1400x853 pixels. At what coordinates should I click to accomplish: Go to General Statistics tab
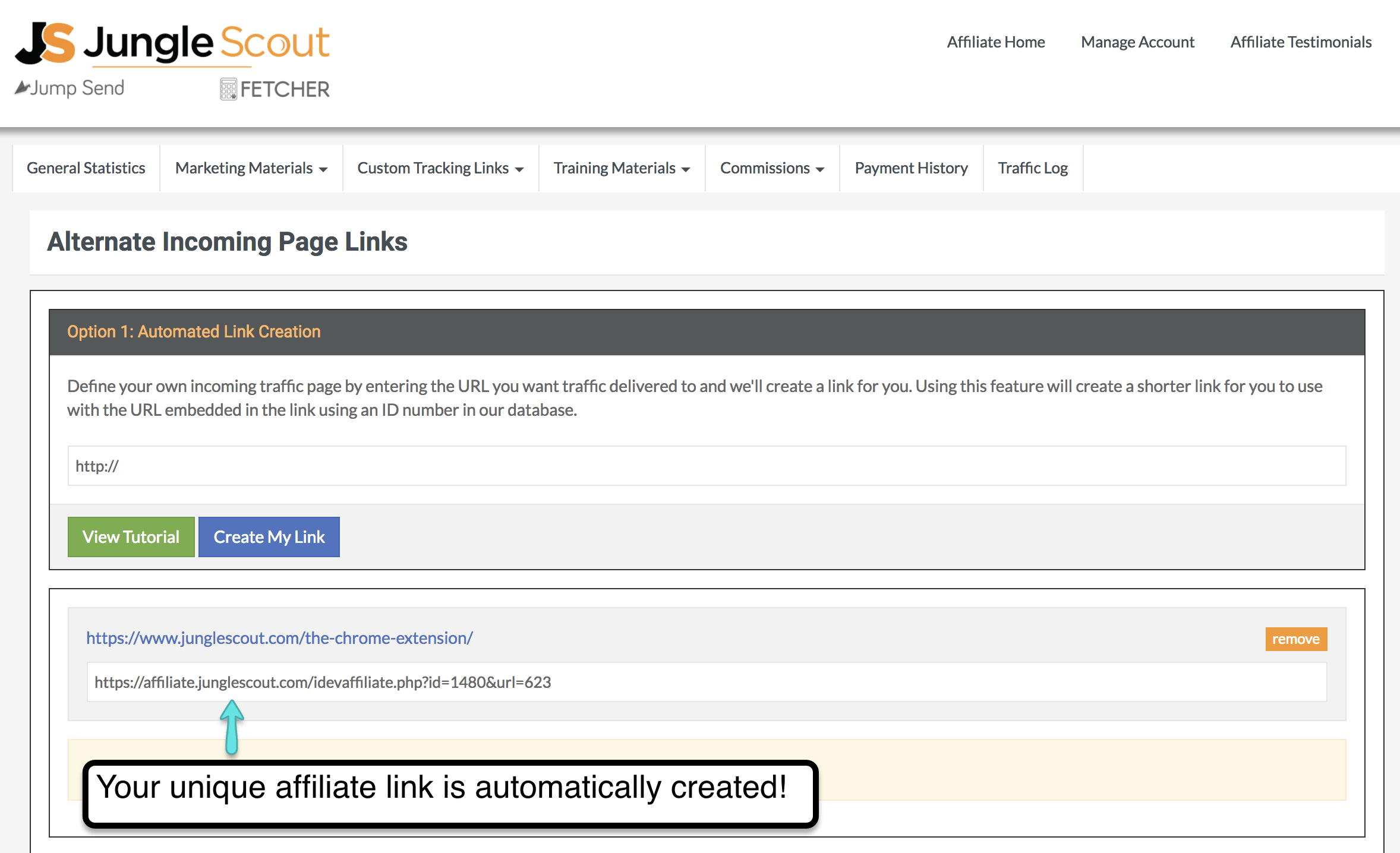click(86, 168)
